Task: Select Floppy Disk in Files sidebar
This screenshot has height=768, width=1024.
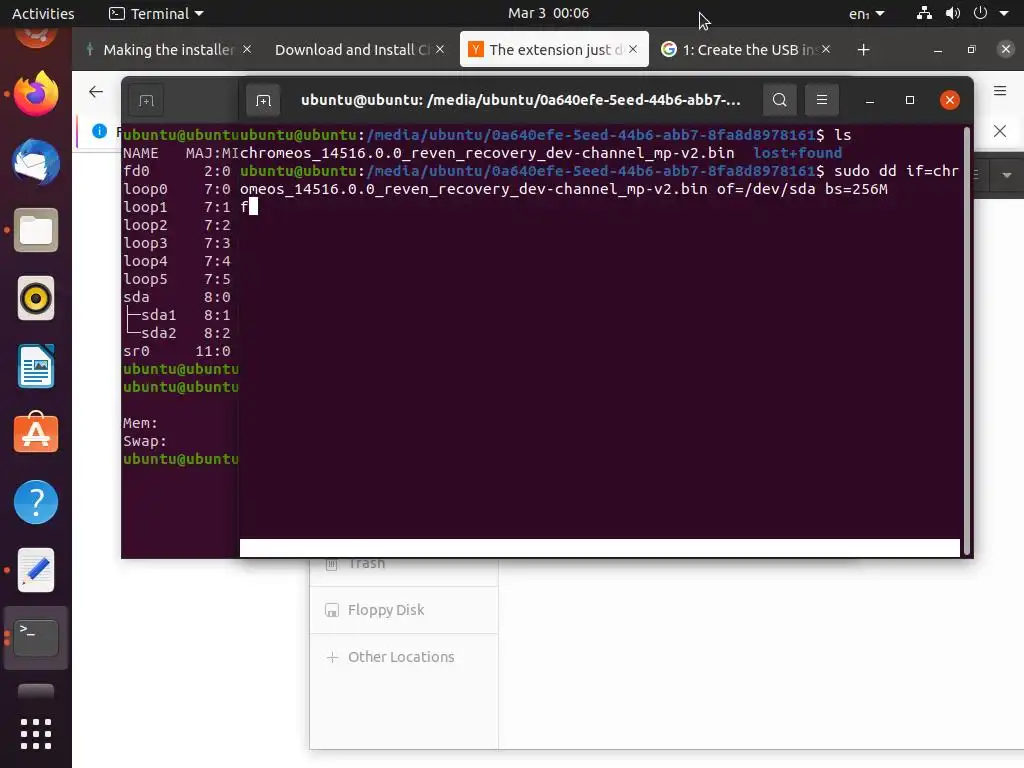Action: click(404, 610)
